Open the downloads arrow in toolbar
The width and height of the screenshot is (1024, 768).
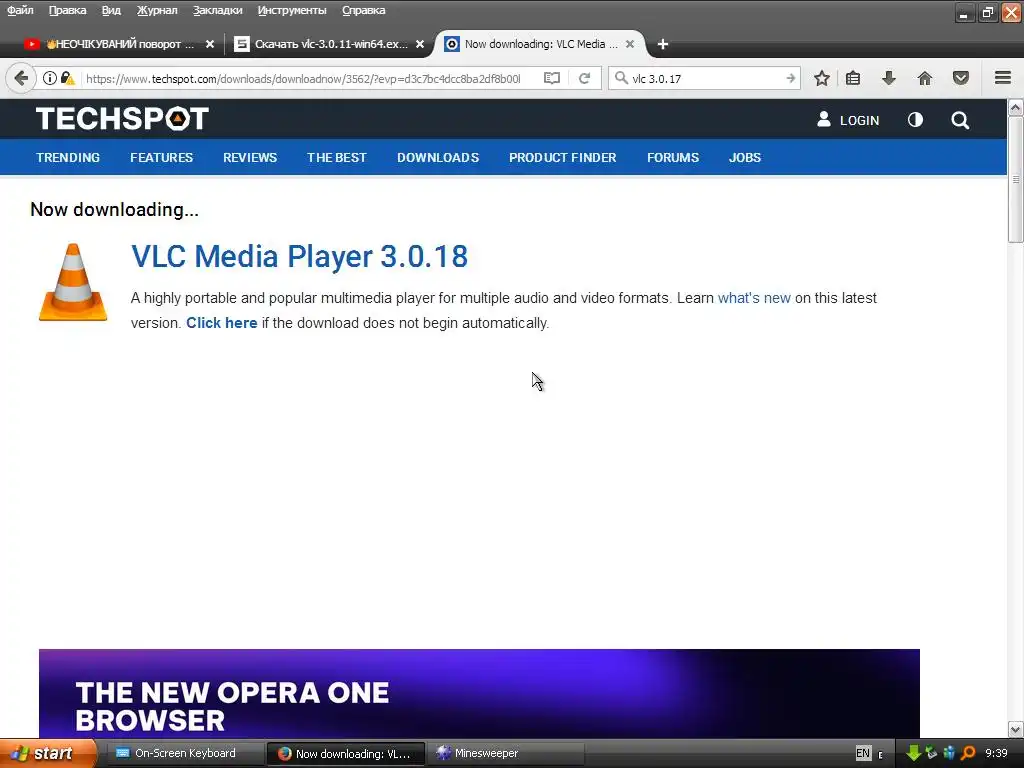click(888, 78)
